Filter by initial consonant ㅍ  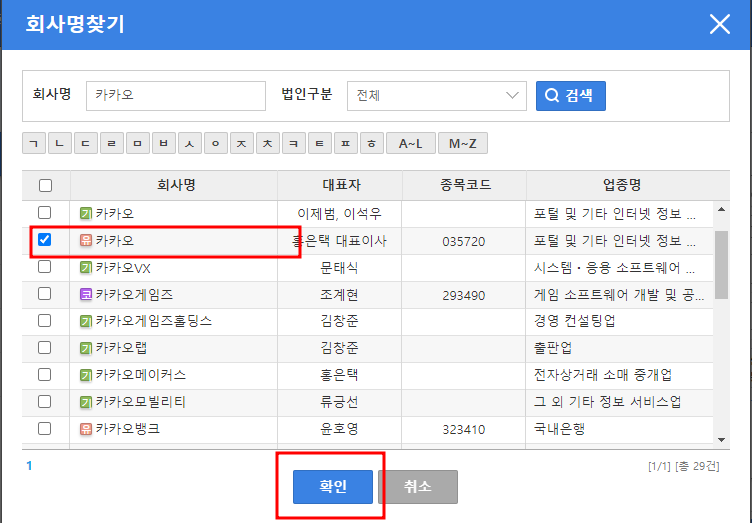tap(346, 143)
